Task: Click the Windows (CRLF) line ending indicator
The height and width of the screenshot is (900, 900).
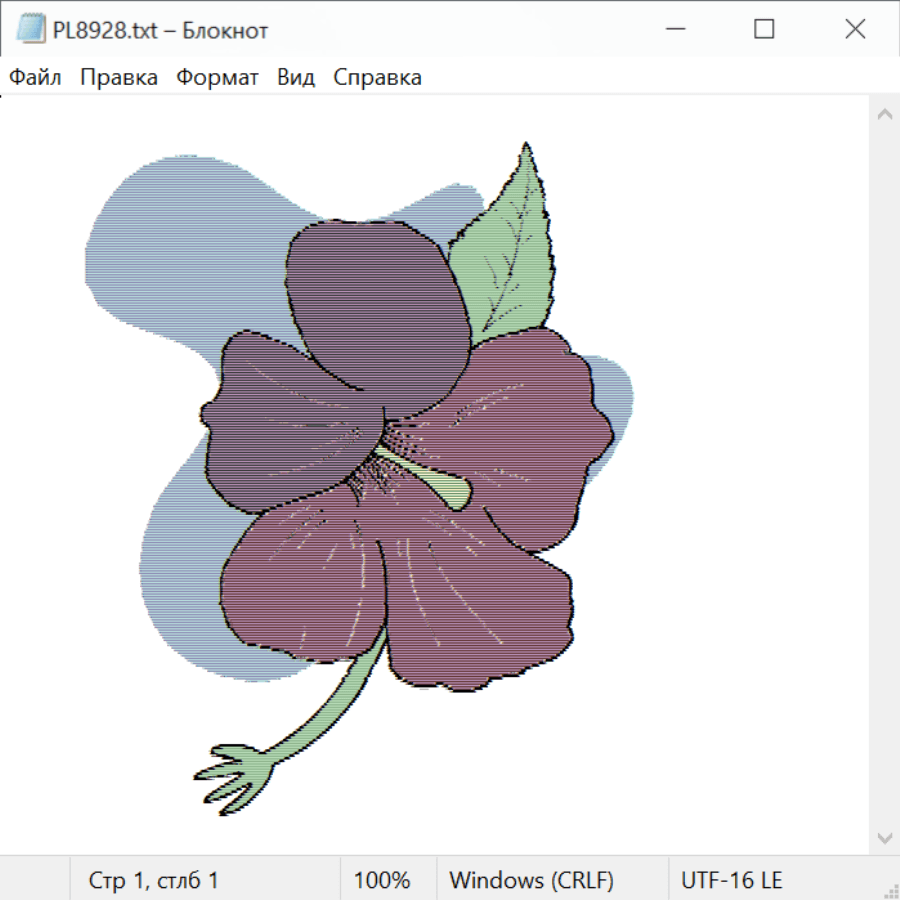Action: [531, 881]
